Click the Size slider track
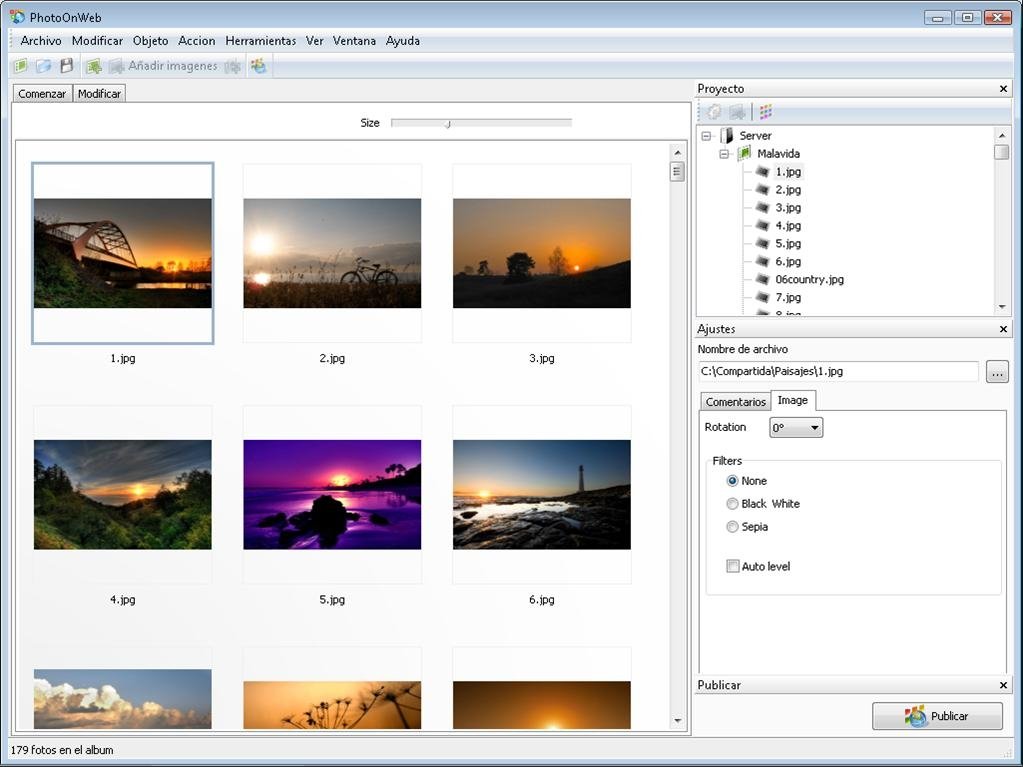The width and height of the screenshot is (1023, 767). tap(481, 123)
